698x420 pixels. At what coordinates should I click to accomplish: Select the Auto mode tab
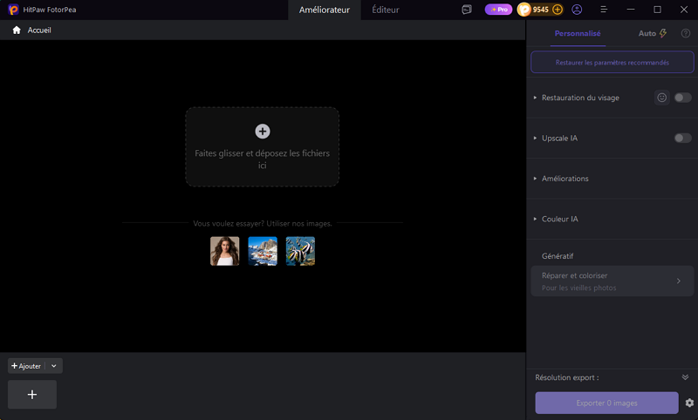pos(652,33)
